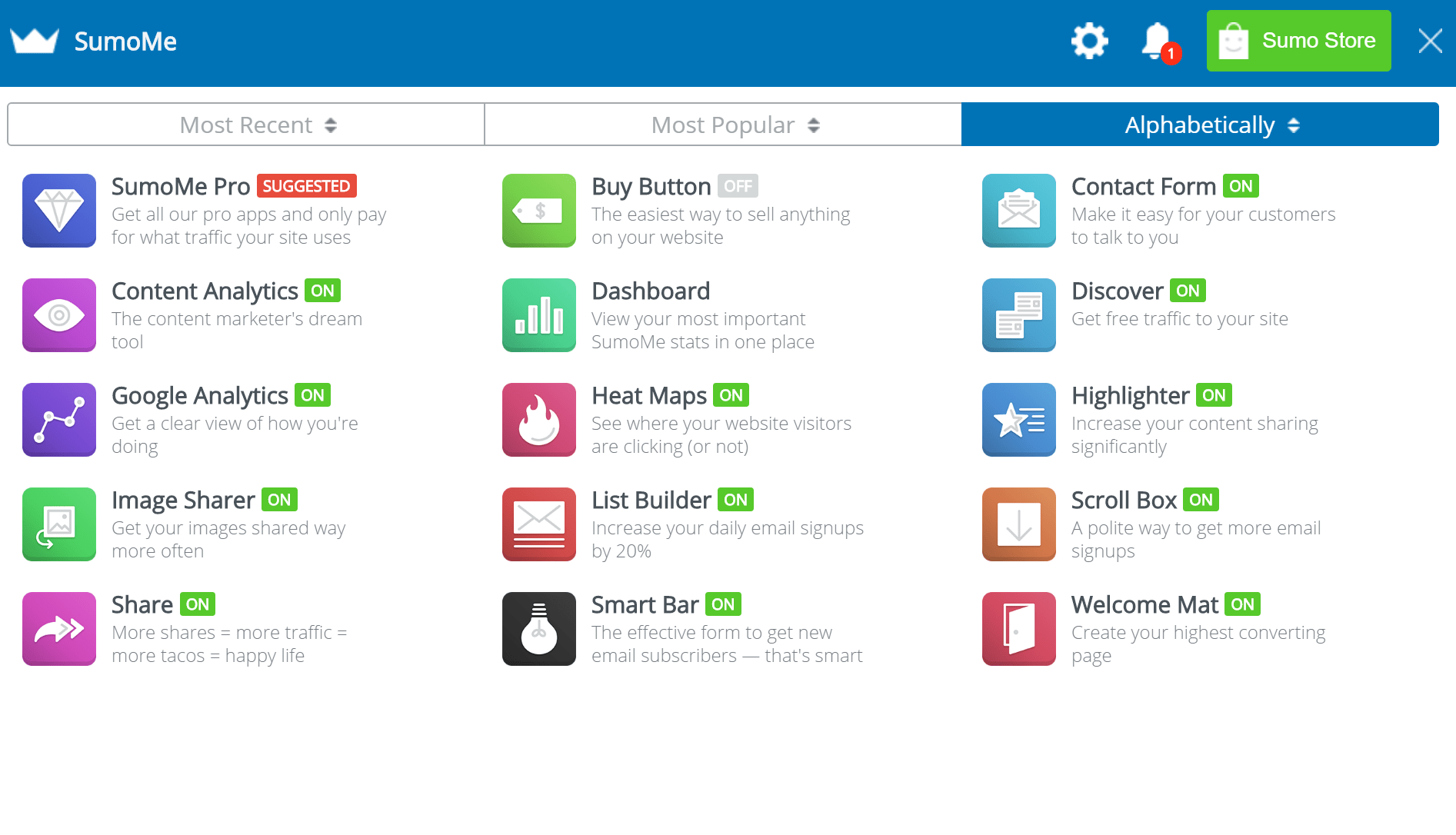Screen dimensions: 1456x835
Task: Open the Google Analytics graph icon
Action: point(59,420)
